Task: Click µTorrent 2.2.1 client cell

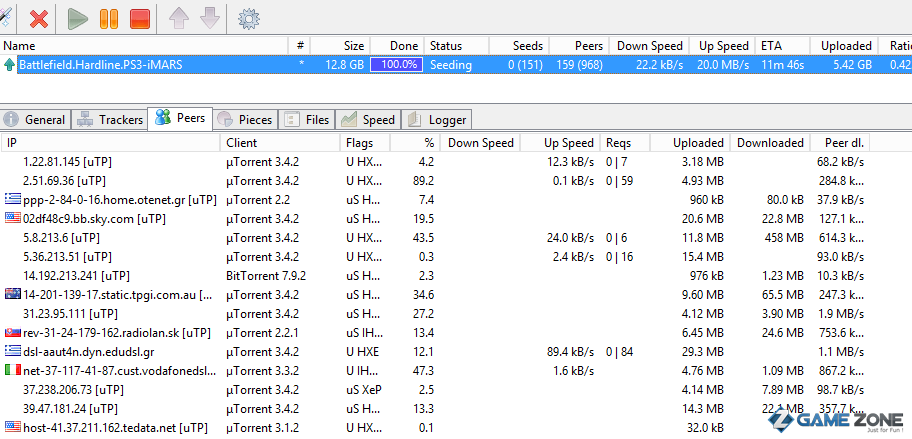Action: (262, 333)
